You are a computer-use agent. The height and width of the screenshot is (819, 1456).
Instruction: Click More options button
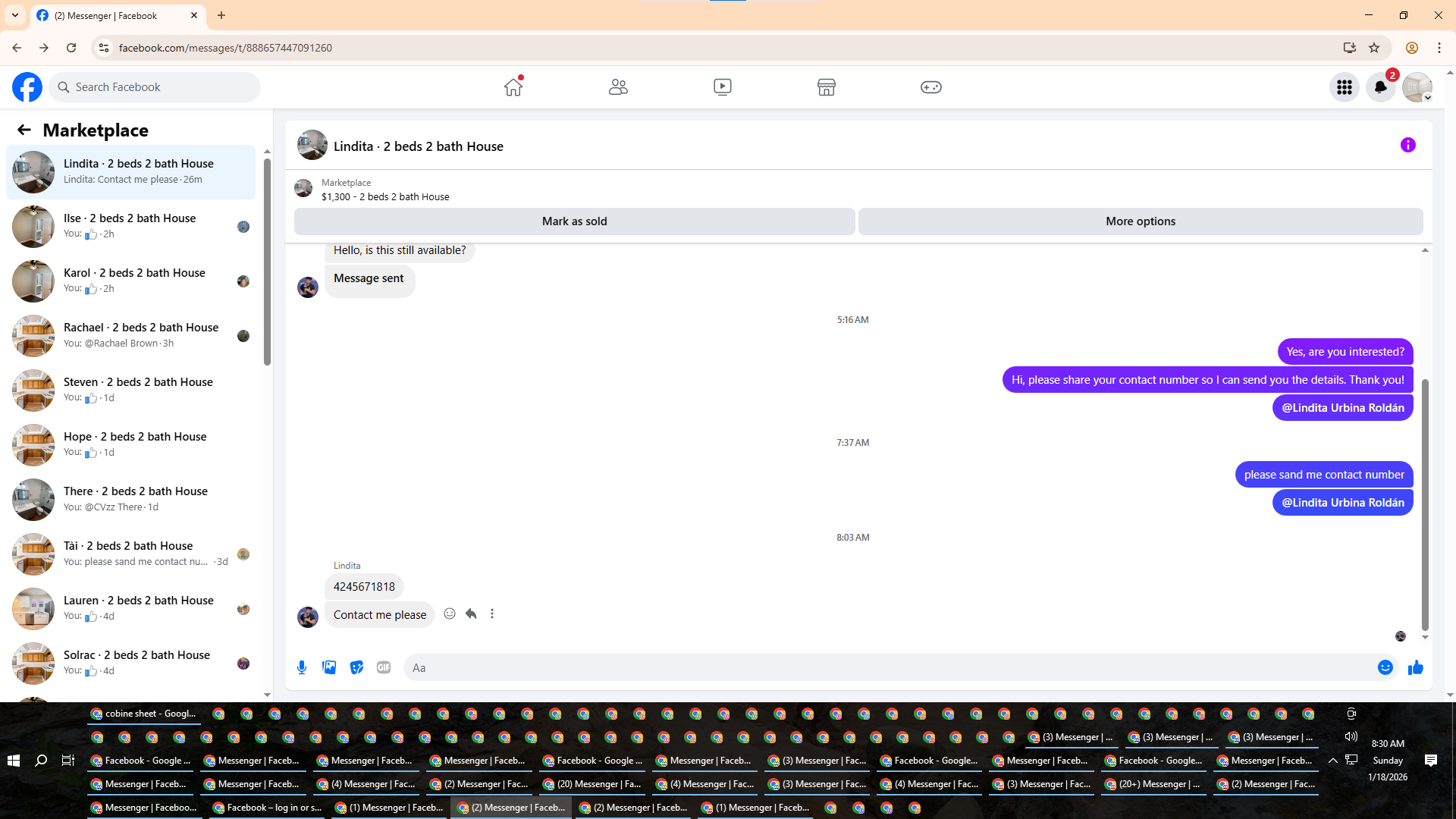pyautogui.click(x=1140, y=221)
